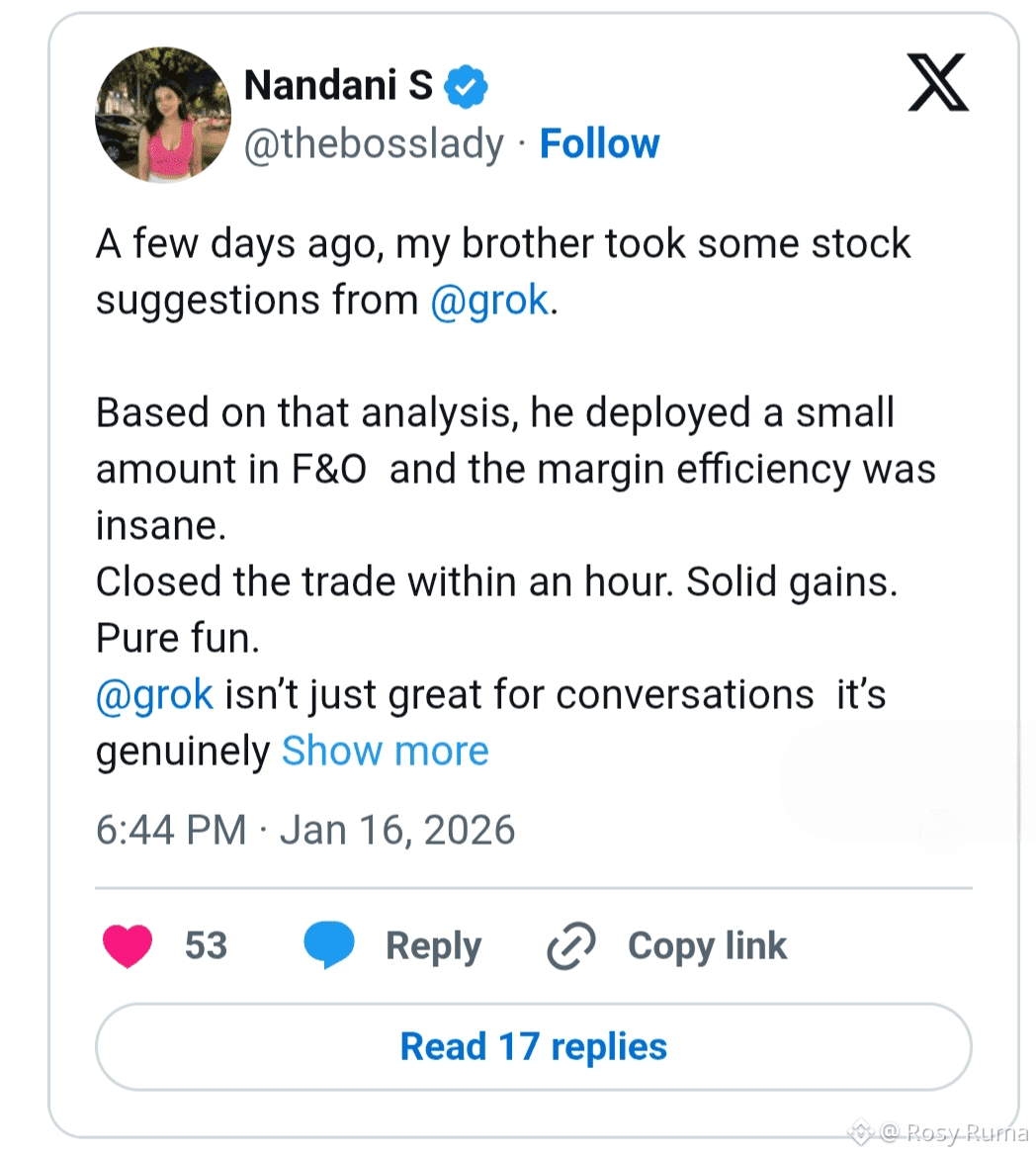Click the Copy link text label
Image resolution: width=1036 pixels, height=1157 pixels.
point(707,945)
